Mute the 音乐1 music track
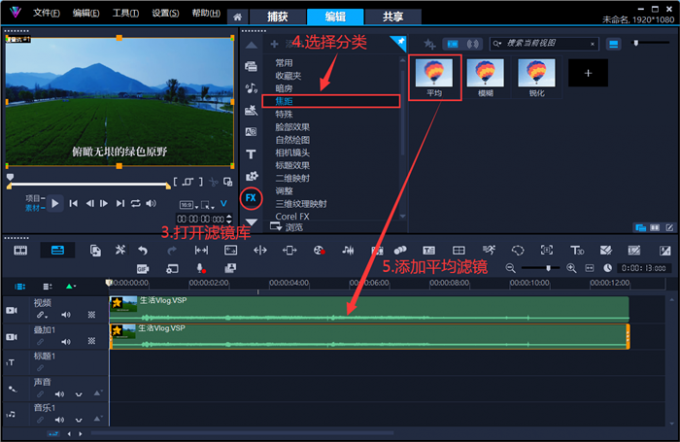Viewport: 680px width, 442px height. pyautogui.click(x=58, y=422)
